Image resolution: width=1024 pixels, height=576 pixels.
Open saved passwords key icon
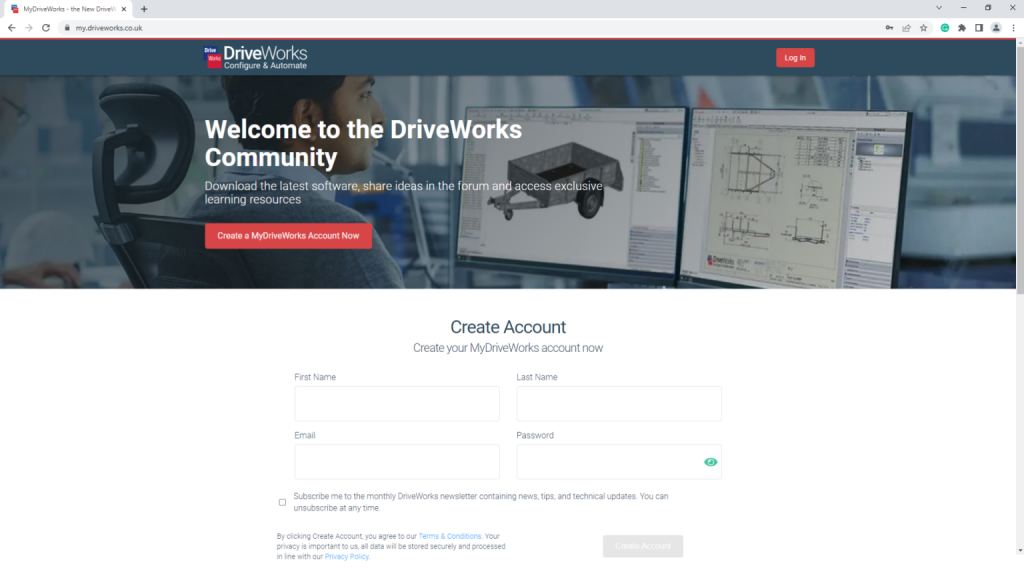[x=889, y=28]
